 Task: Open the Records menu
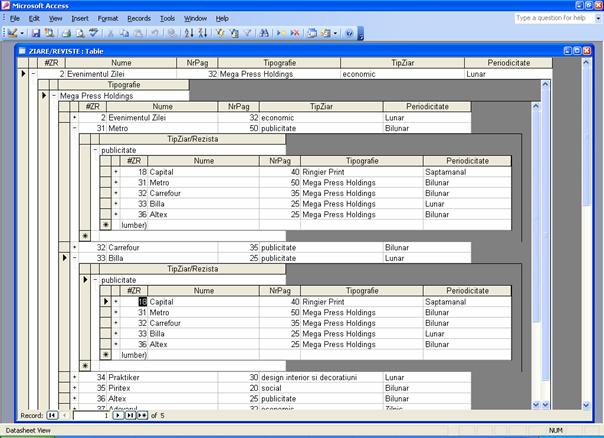click(139, 18)
